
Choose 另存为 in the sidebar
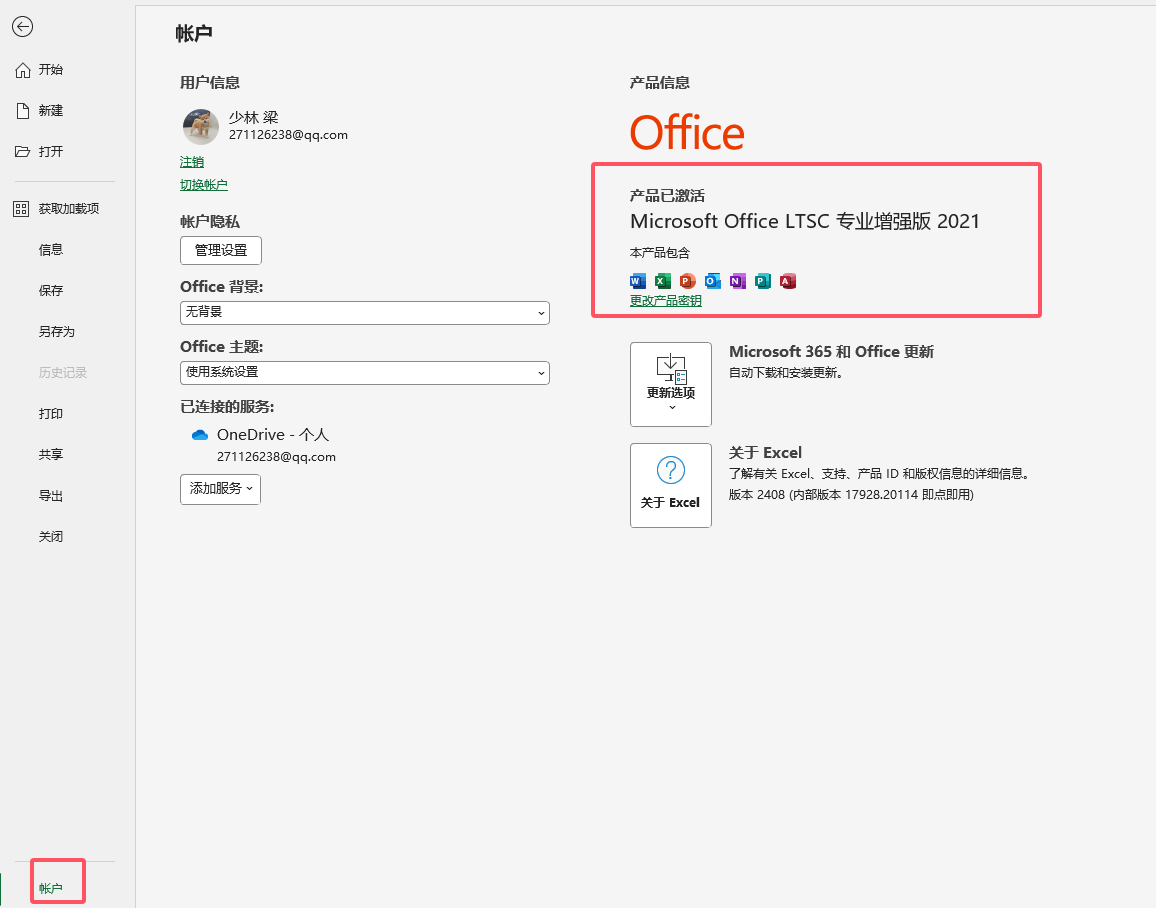point(57,332)
